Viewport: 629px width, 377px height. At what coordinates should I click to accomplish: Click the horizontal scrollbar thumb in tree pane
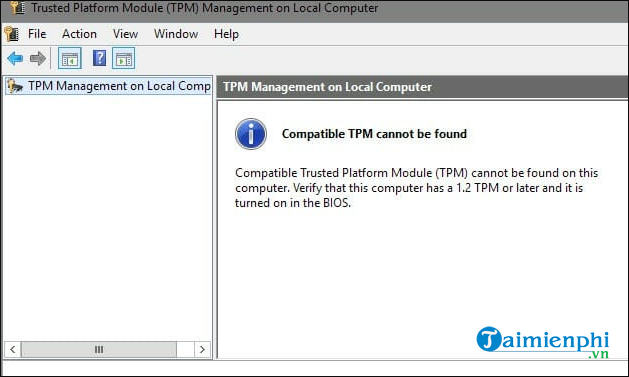[x=99, y=349]
